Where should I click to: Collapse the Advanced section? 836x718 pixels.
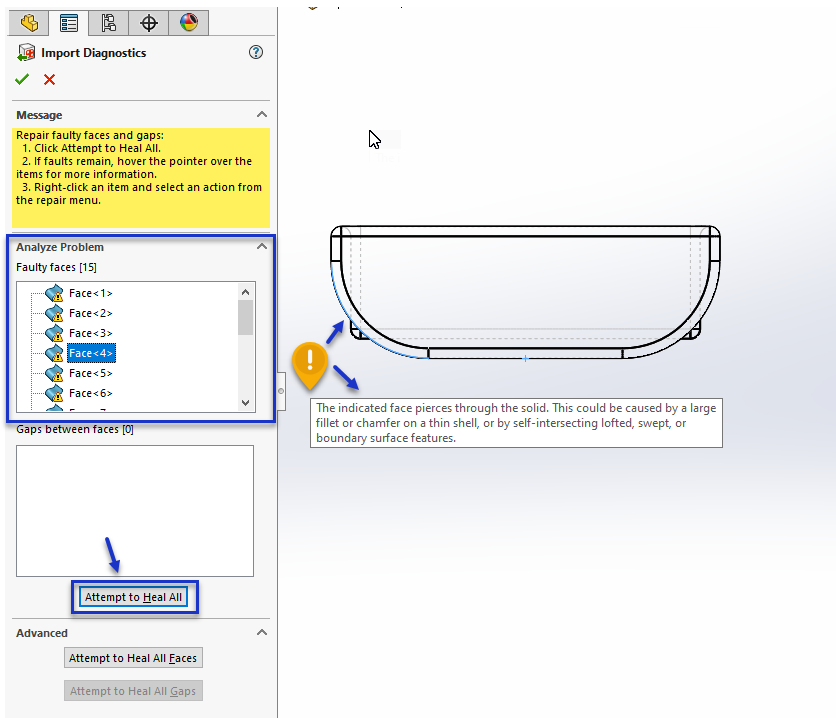tap(262, 633)
